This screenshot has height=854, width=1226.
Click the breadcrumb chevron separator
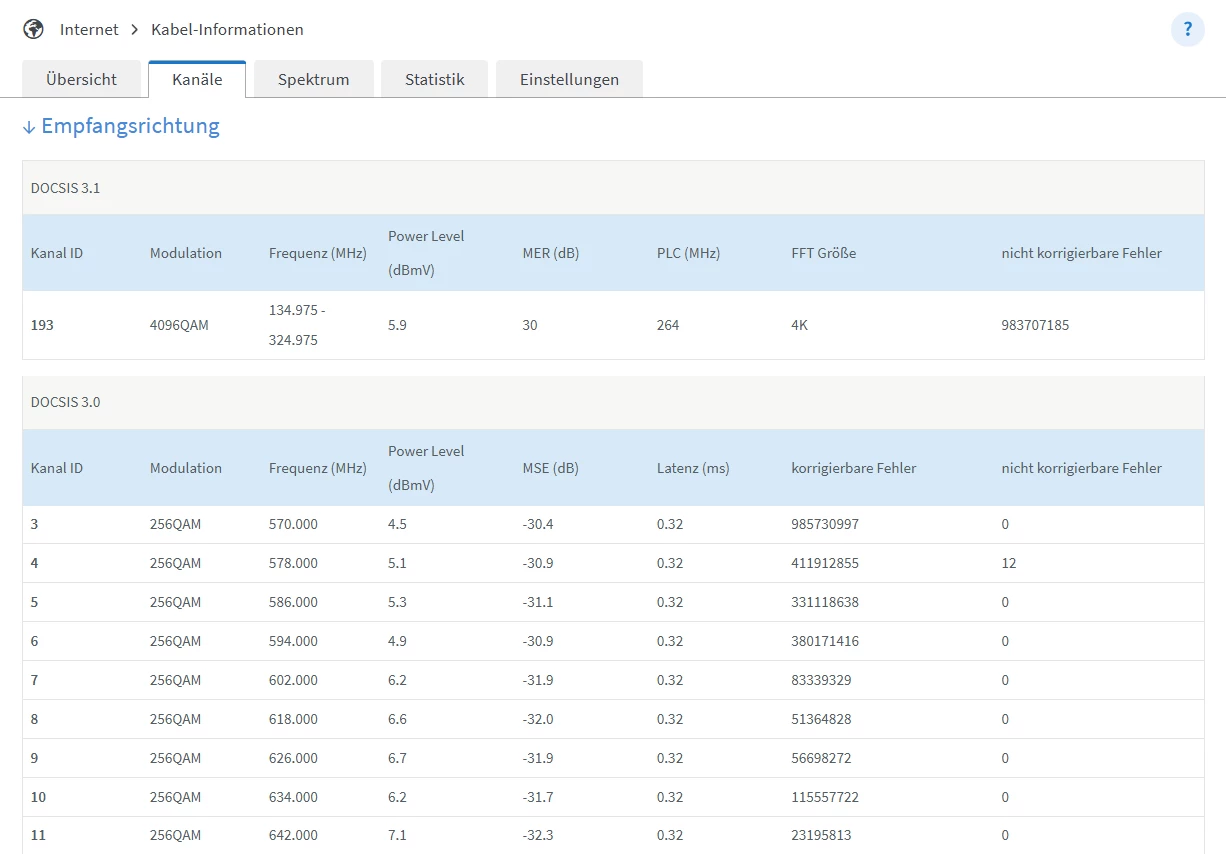click(135, 29)
